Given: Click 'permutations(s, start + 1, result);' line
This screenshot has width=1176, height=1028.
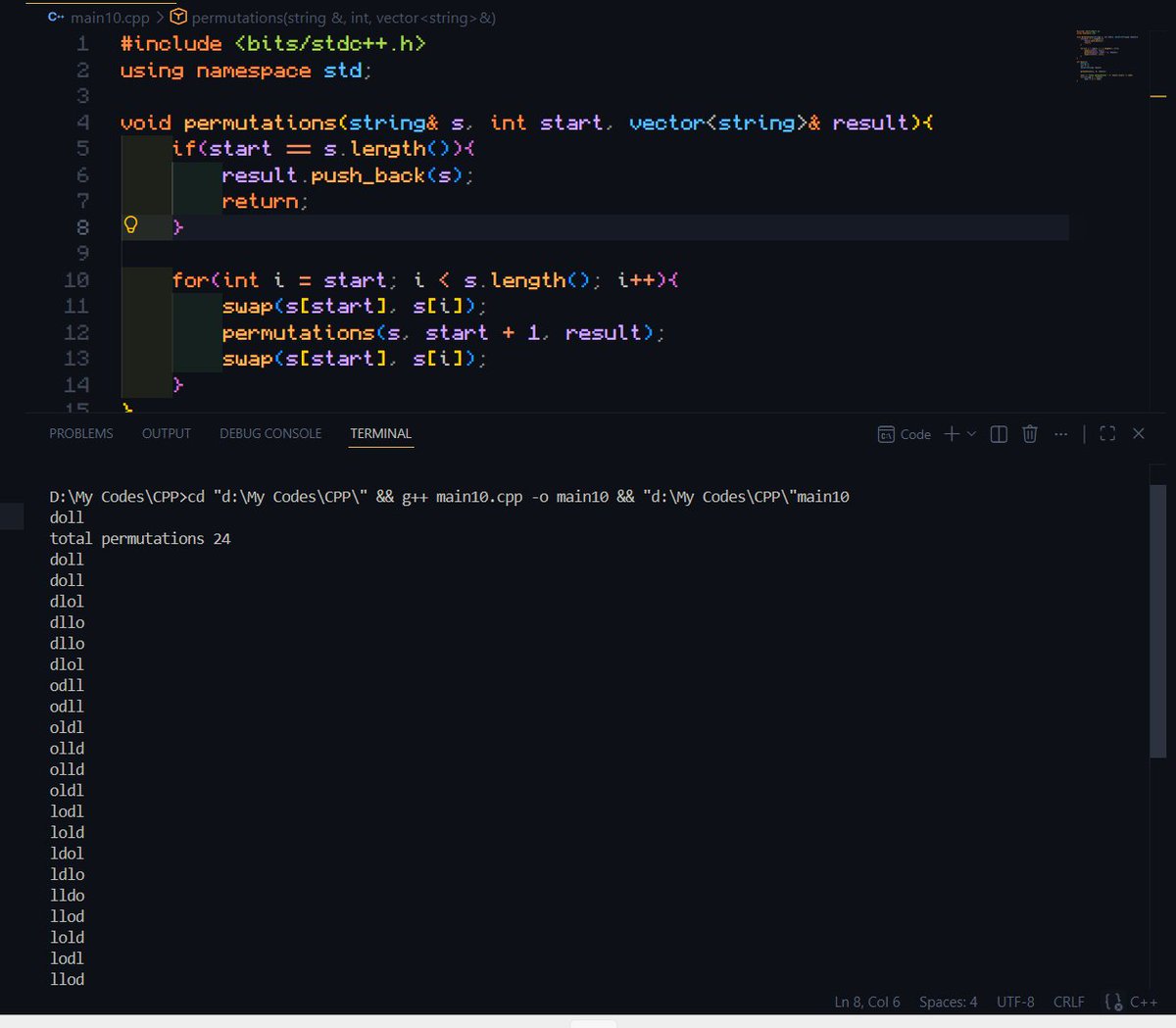Looking at the screenshot, I should pyautogui.click(x=443, y=333).
